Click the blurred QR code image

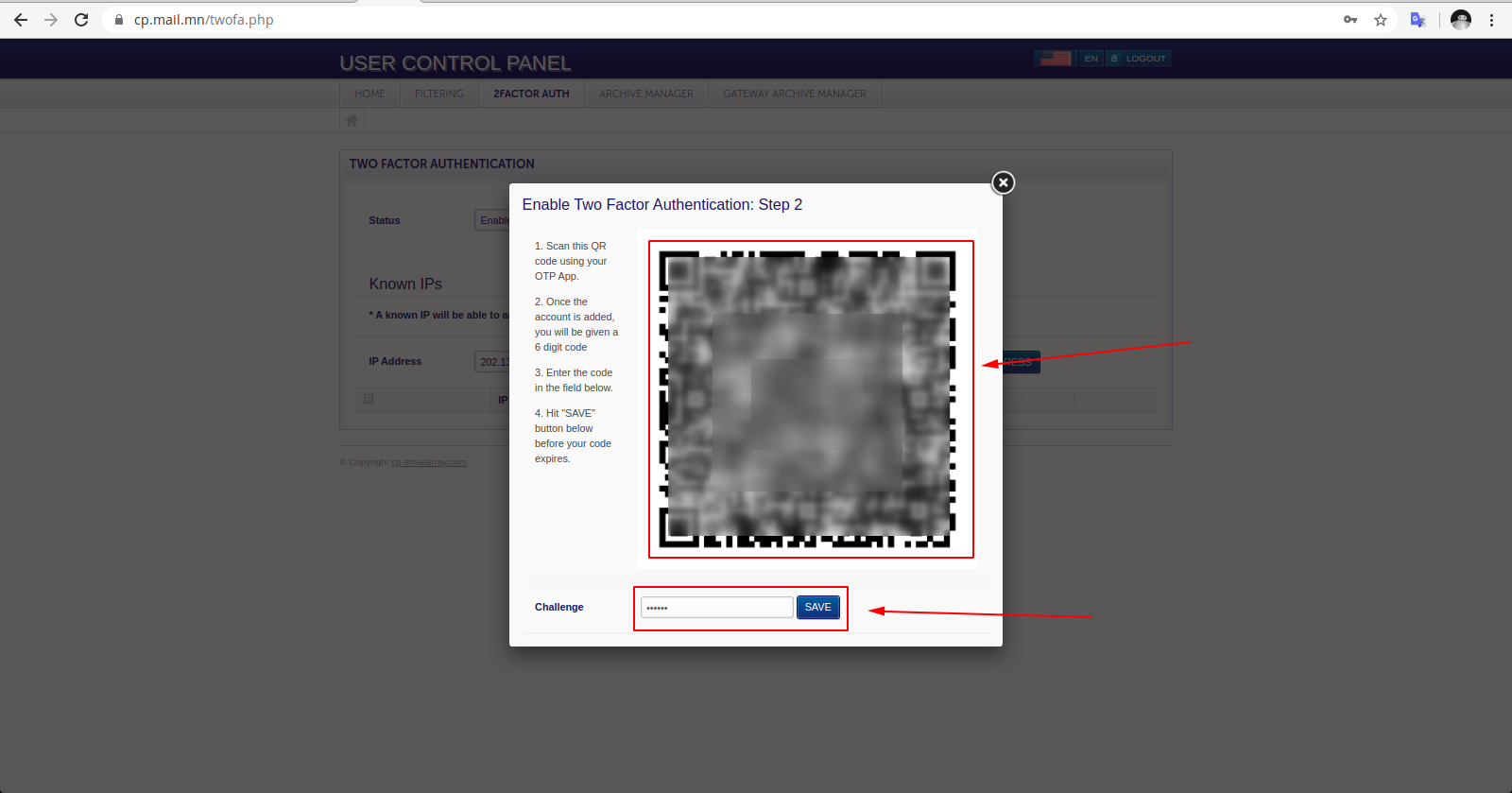click(807, 399)
